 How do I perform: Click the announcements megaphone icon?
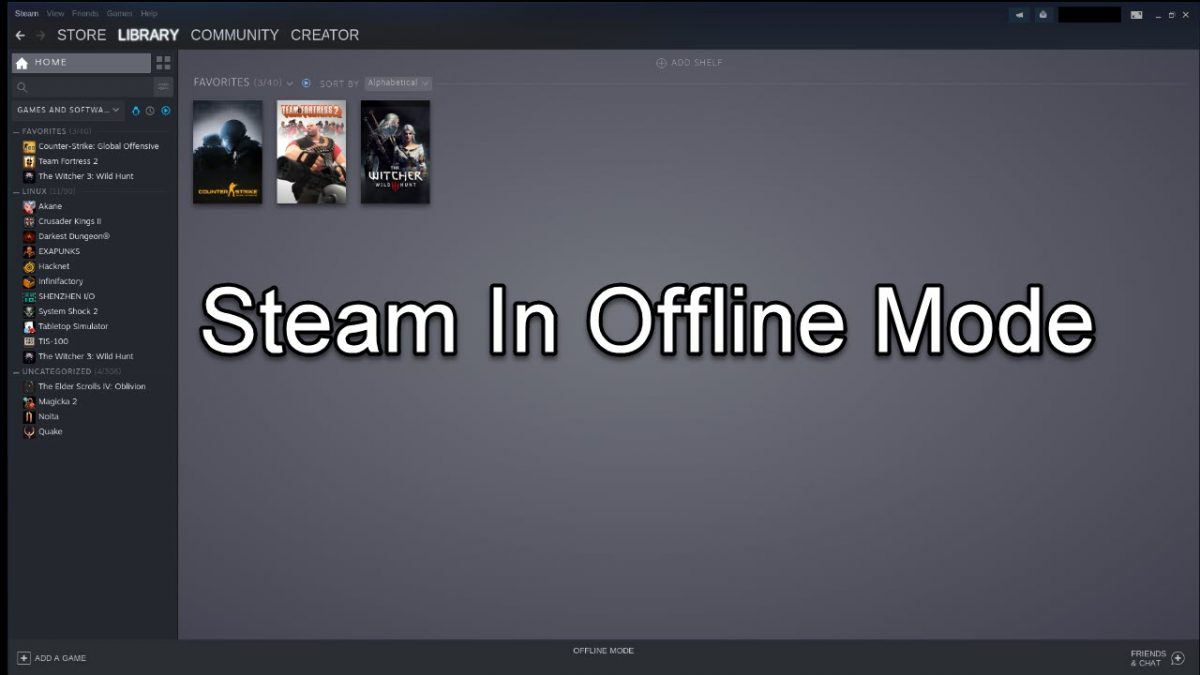coord(1019,15)
